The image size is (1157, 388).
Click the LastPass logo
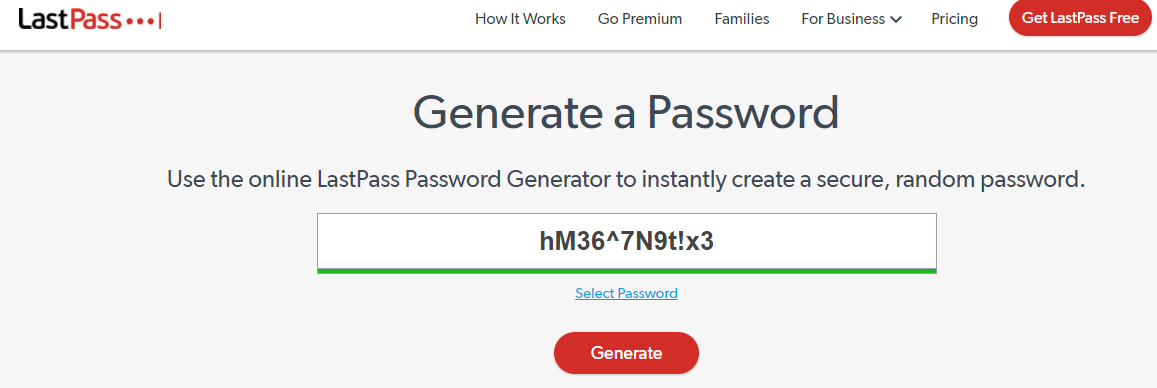click(89, 19)
